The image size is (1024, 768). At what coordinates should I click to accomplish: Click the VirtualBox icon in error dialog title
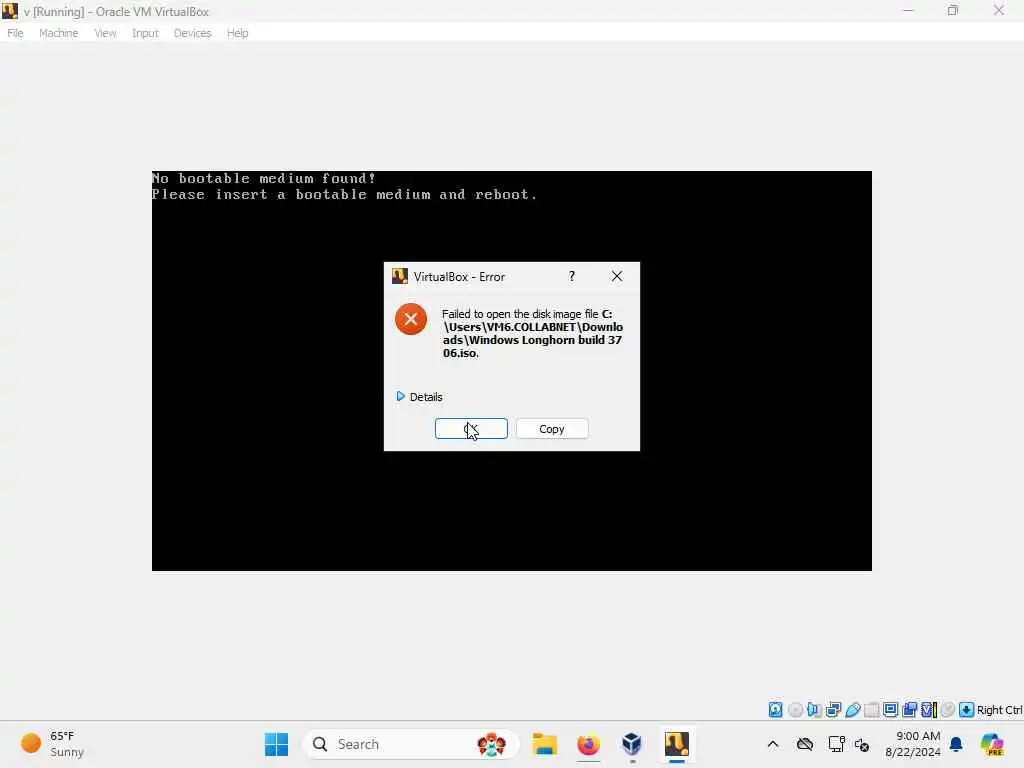(400, 276)
